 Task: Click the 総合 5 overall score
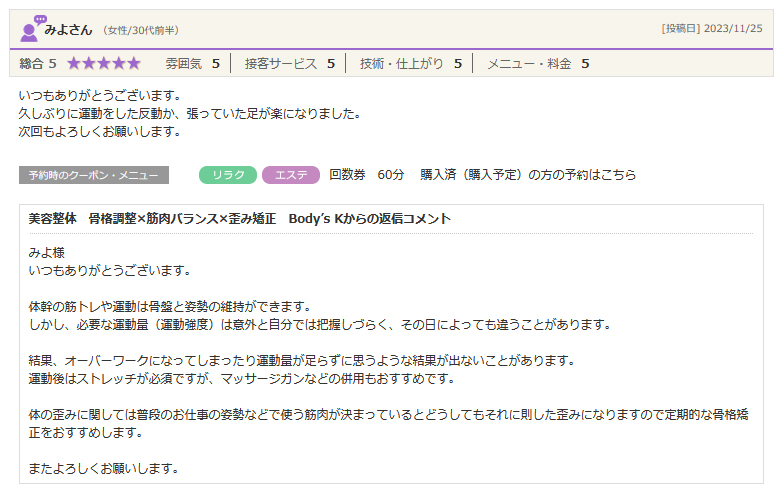click(x=38, y=63)
